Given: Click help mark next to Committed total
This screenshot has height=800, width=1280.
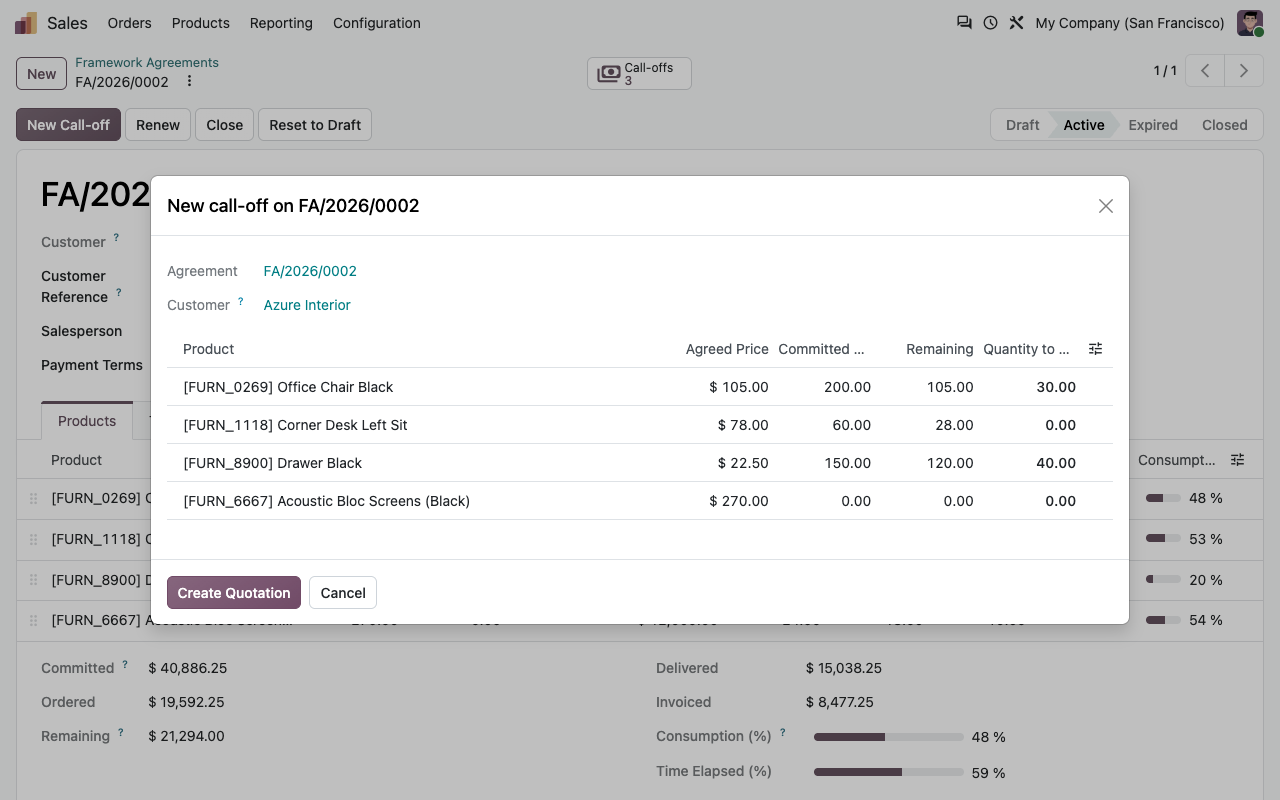Looking at the screenshot, I should click(125, 664).
